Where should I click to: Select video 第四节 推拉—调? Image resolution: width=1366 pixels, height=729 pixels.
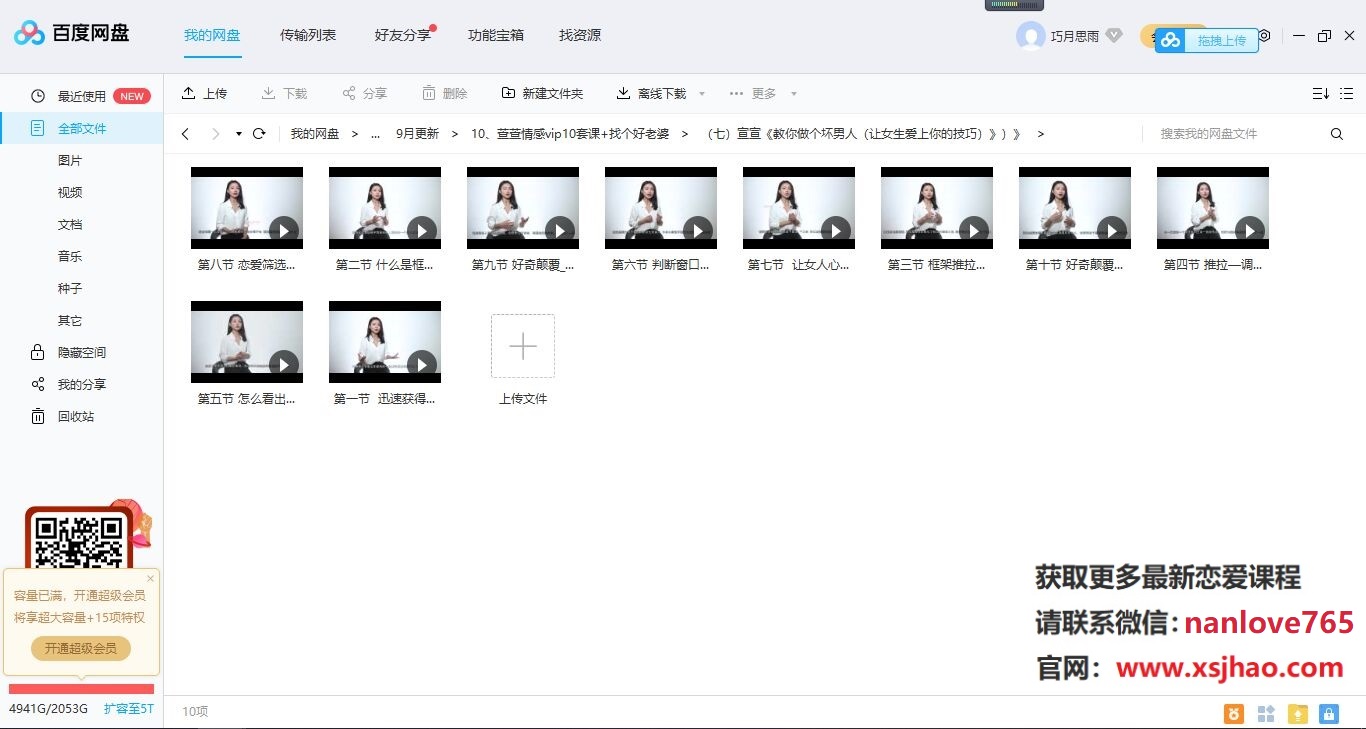(x=1213, y=208)
